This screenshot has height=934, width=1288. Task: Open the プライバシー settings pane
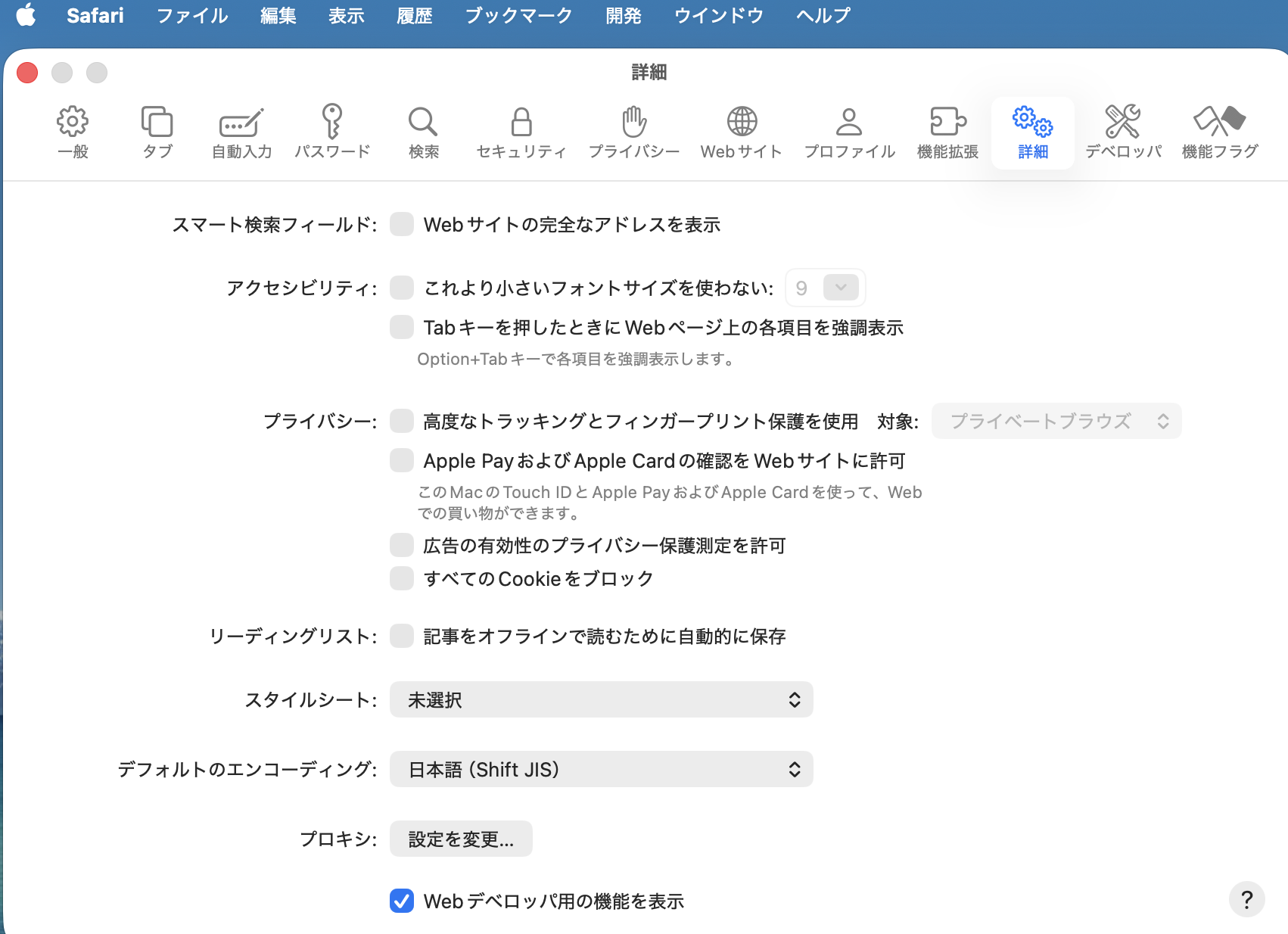634,132
